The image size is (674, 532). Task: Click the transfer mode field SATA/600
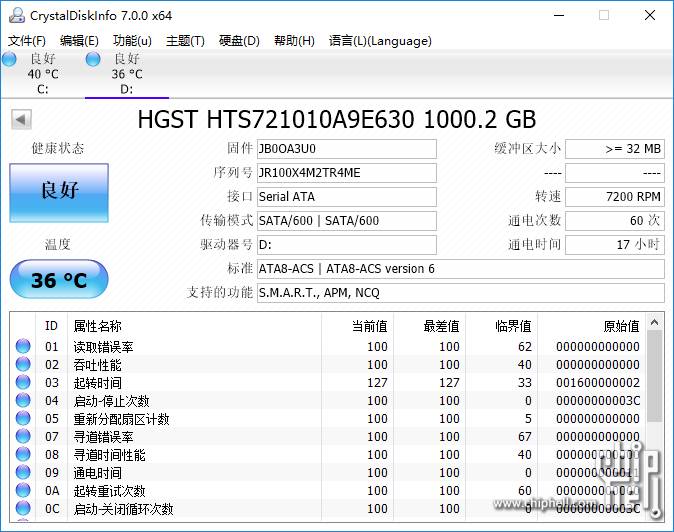coord(346,221)
